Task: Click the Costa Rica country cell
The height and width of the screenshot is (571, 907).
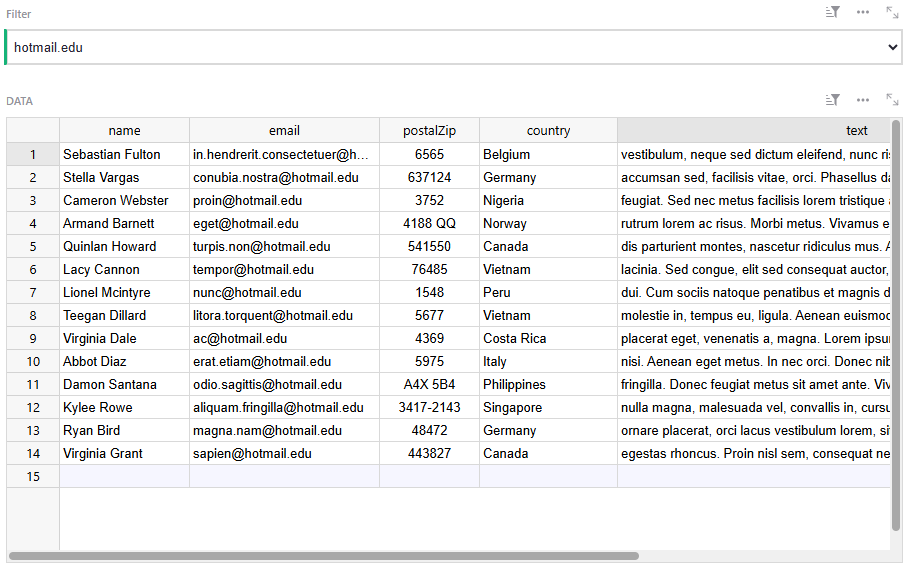Action: point(548,338)
